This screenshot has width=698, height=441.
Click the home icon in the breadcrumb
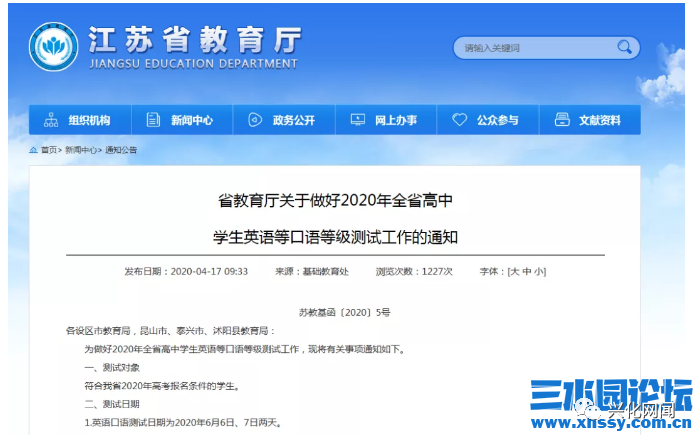point(33,150)
